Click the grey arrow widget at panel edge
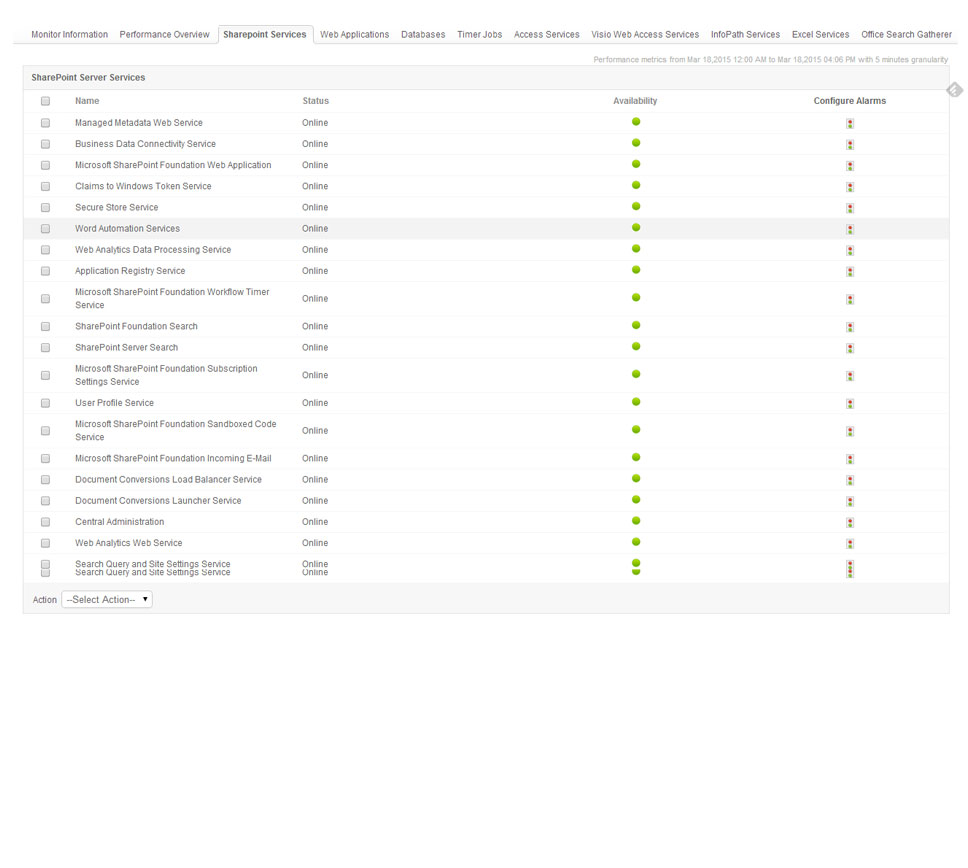This screenshot has width=968, height=868. tap(954, 89)
